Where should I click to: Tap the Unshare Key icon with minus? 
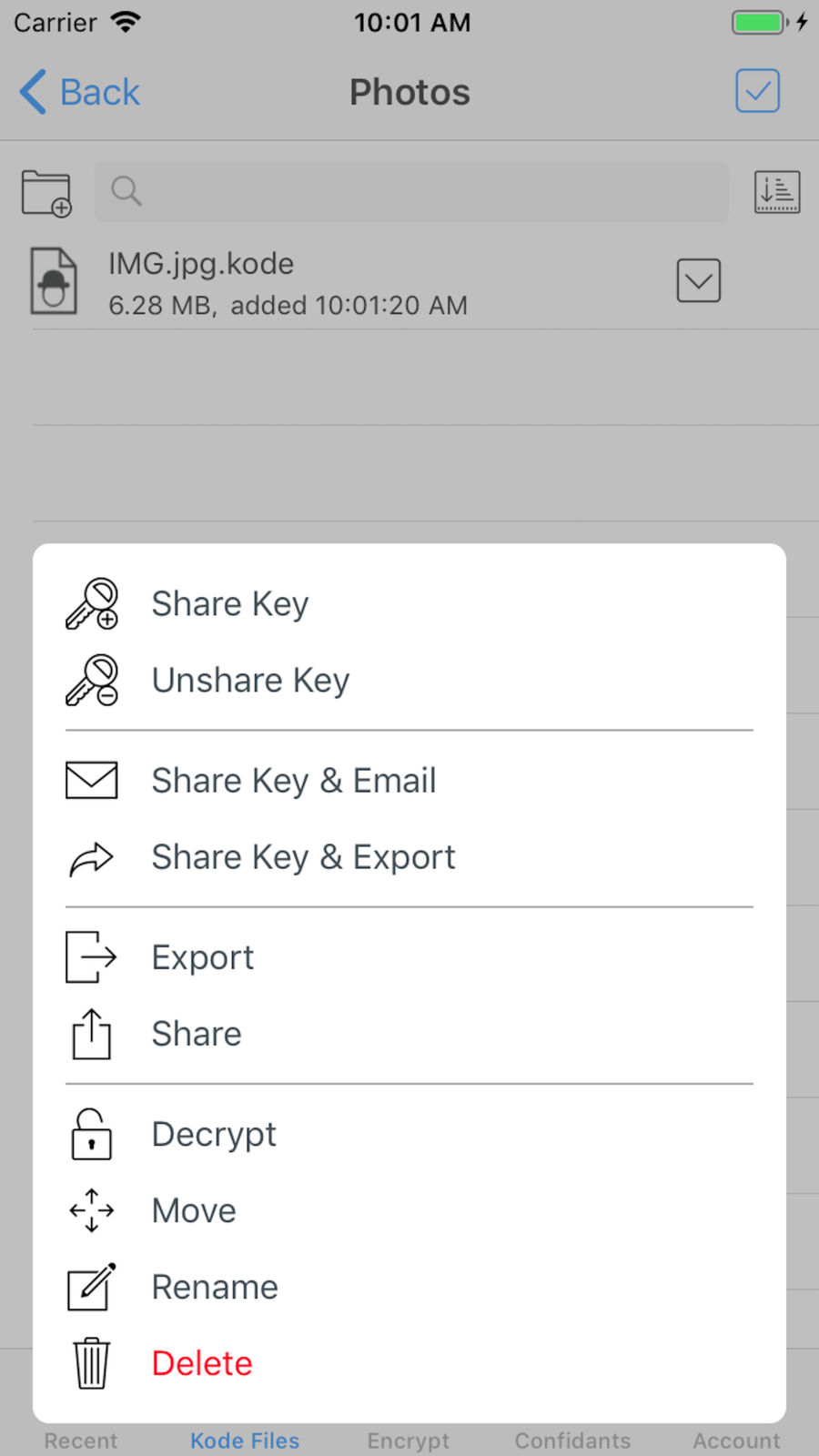92,680
